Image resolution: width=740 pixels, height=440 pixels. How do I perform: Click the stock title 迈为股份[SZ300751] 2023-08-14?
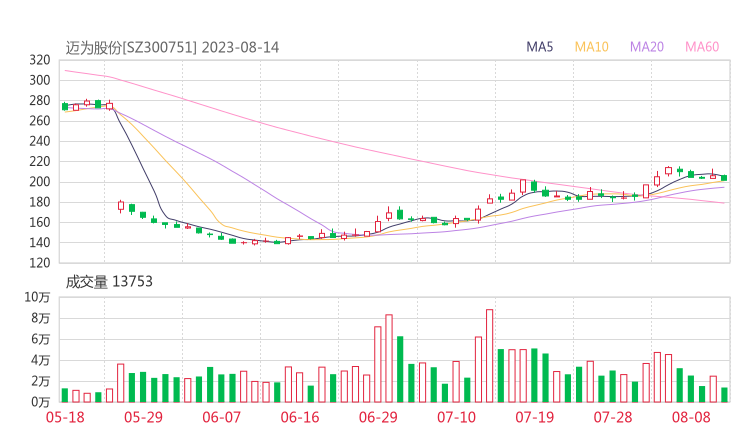click(172, 48)
